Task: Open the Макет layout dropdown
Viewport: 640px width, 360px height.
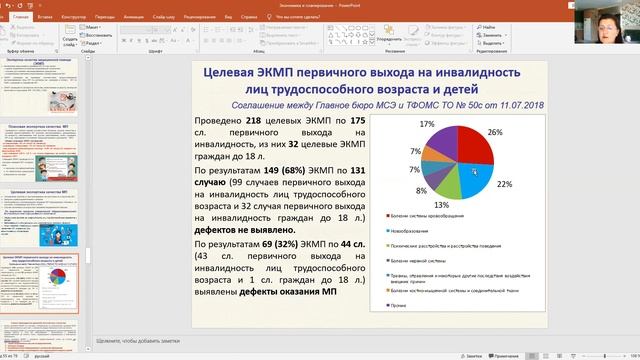Action: coord(91,27)
